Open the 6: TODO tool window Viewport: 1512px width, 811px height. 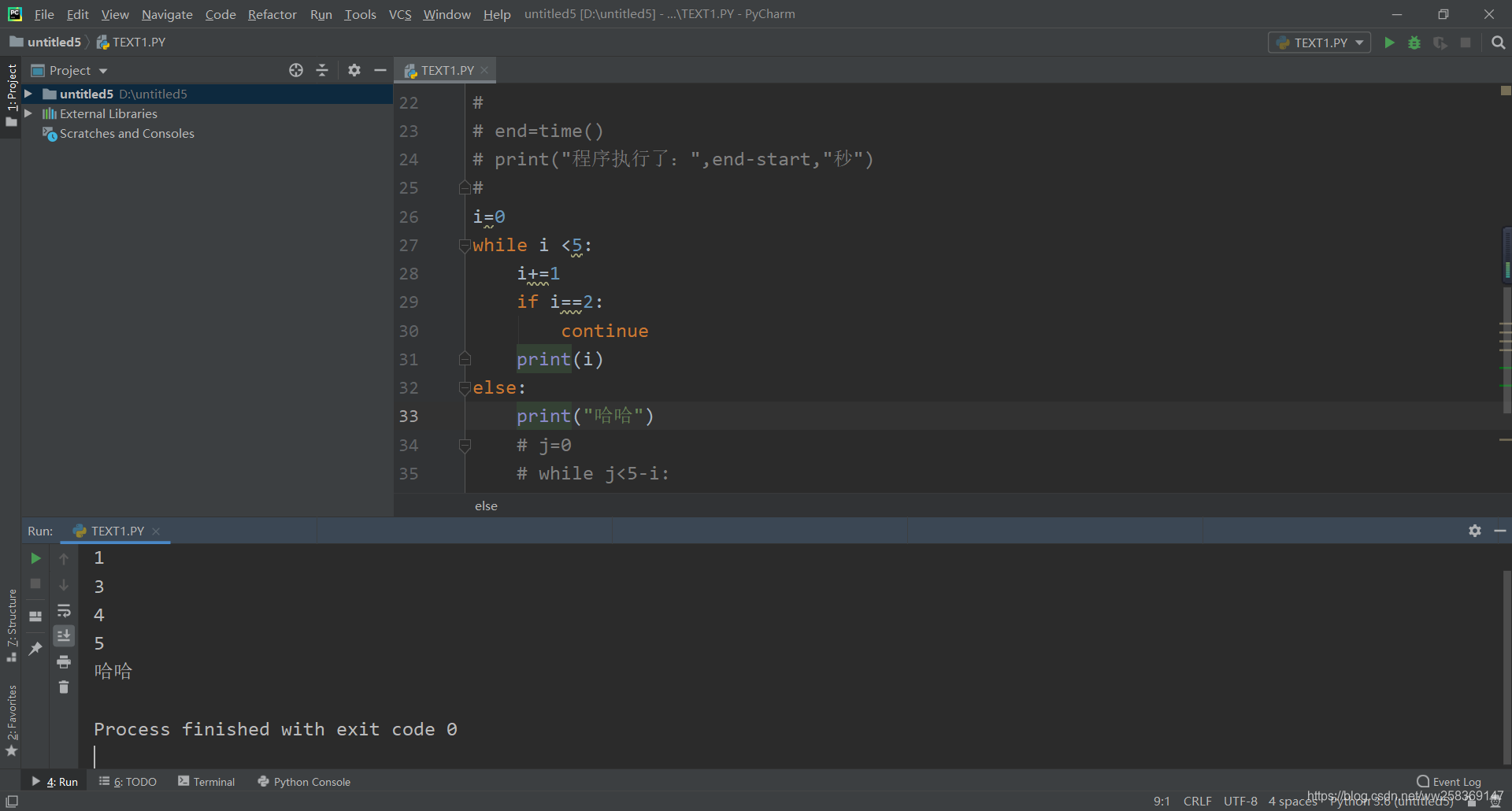click(128, 782)
